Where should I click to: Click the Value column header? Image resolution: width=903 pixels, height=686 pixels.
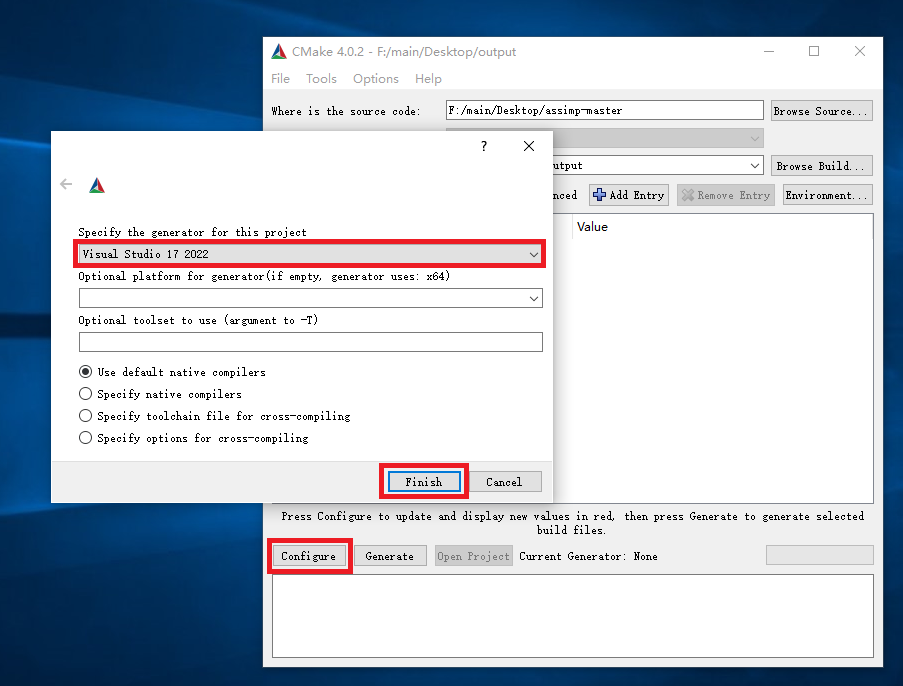click(x=592, y=227)
